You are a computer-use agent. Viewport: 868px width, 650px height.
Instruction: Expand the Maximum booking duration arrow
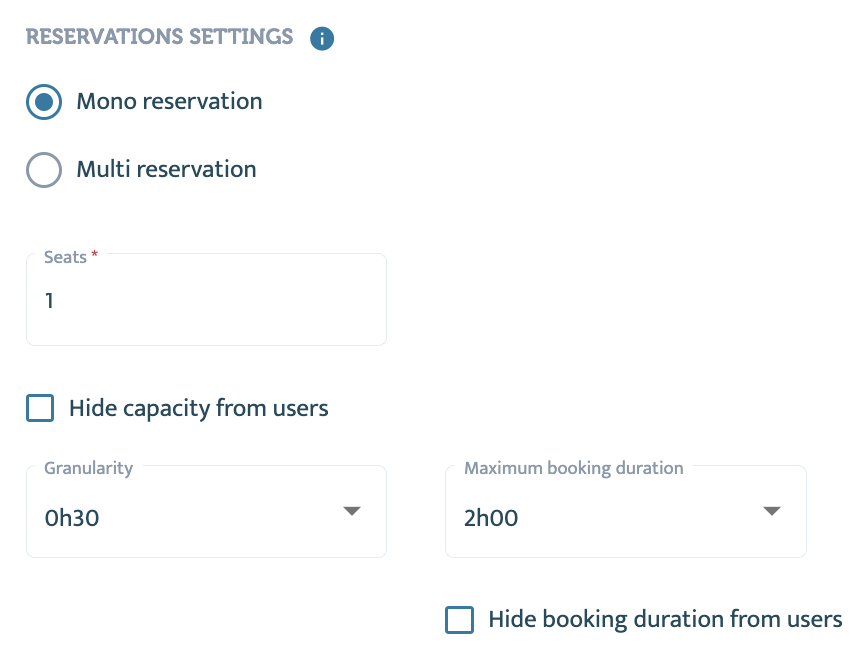tap(772, 510)
